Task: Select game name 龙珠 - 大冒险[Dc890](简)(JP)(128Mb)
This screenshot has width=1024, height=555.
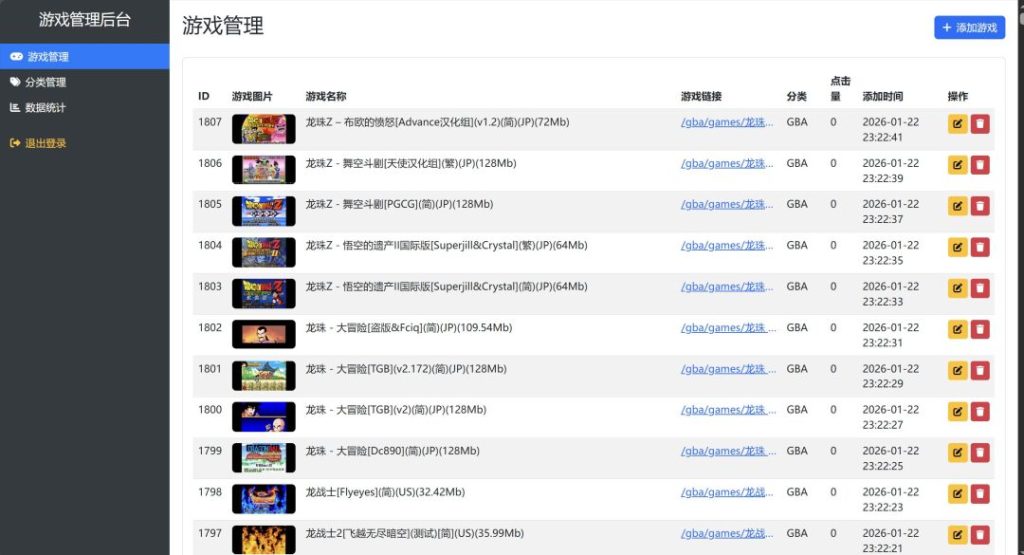Action: tap(392, 451)
